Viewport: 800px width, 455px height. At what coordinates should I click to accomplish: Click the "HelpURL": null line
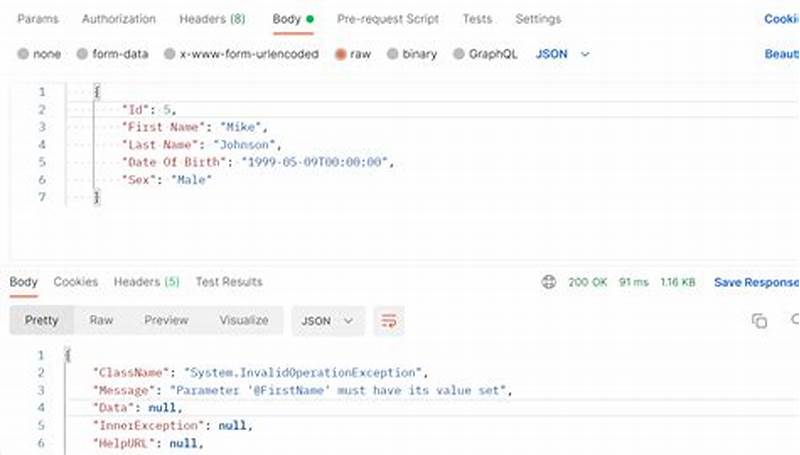point(148,443)
